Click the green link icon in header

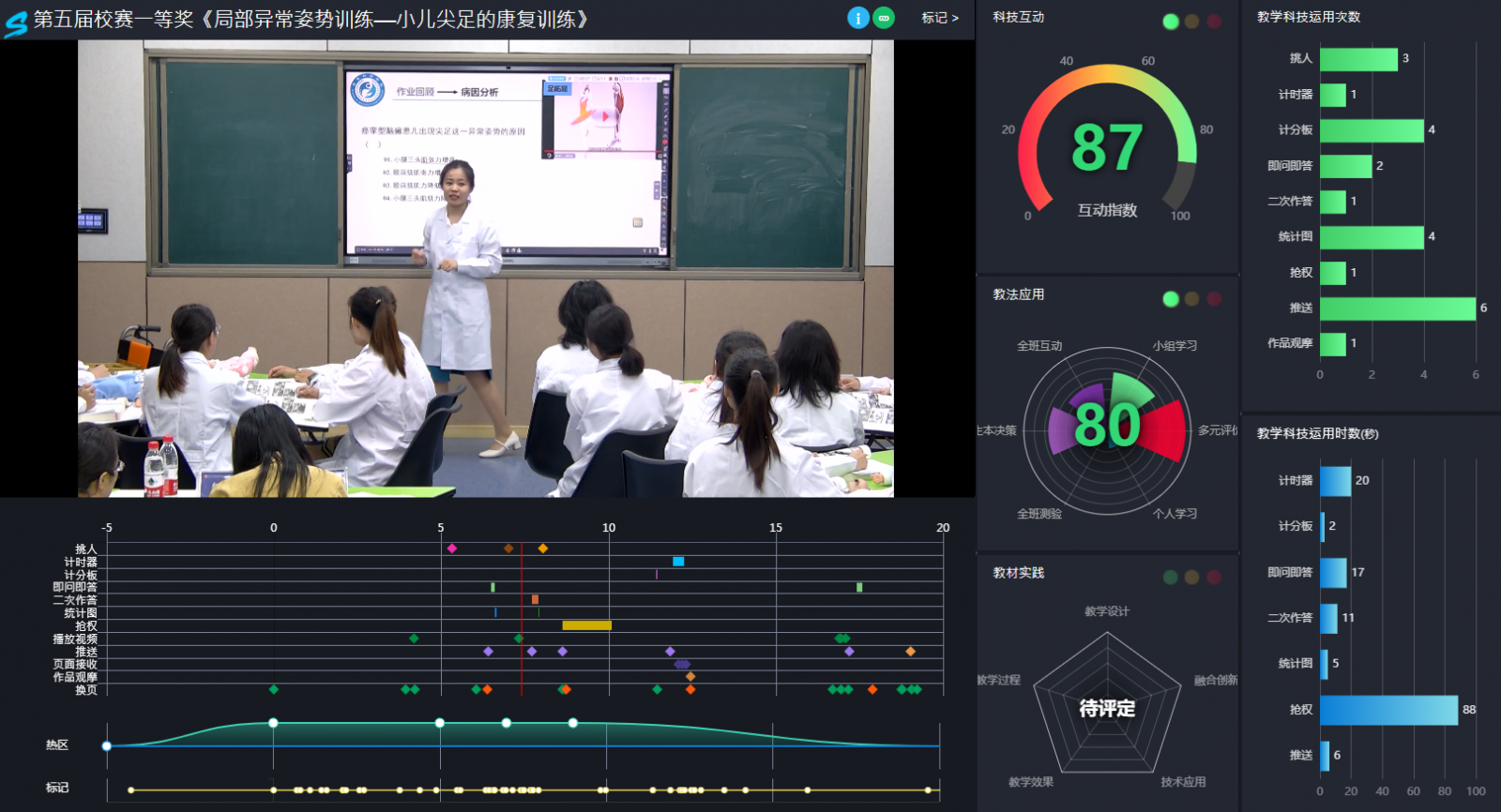(884, 18)
